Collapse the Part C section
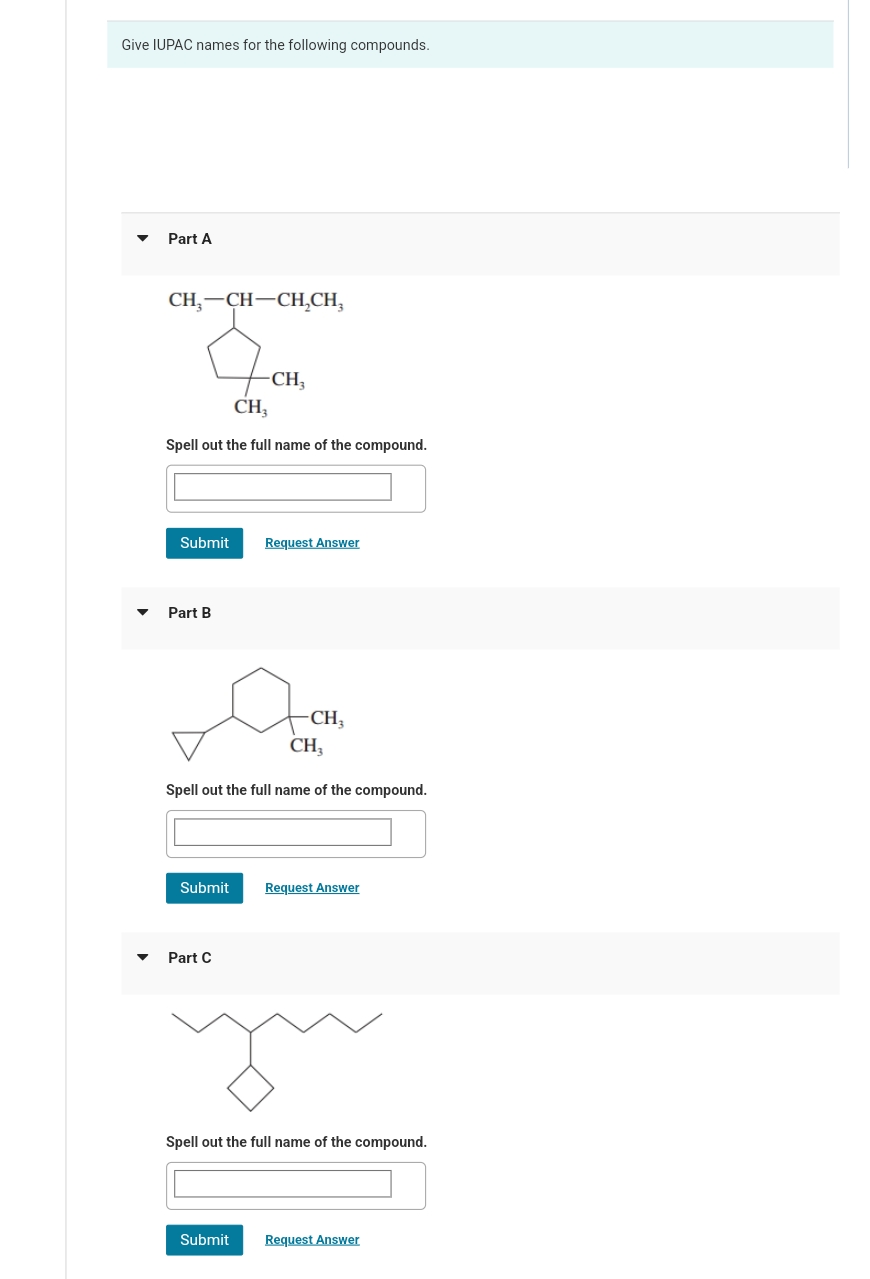870x1279 pixels. (x=142, y=956)
